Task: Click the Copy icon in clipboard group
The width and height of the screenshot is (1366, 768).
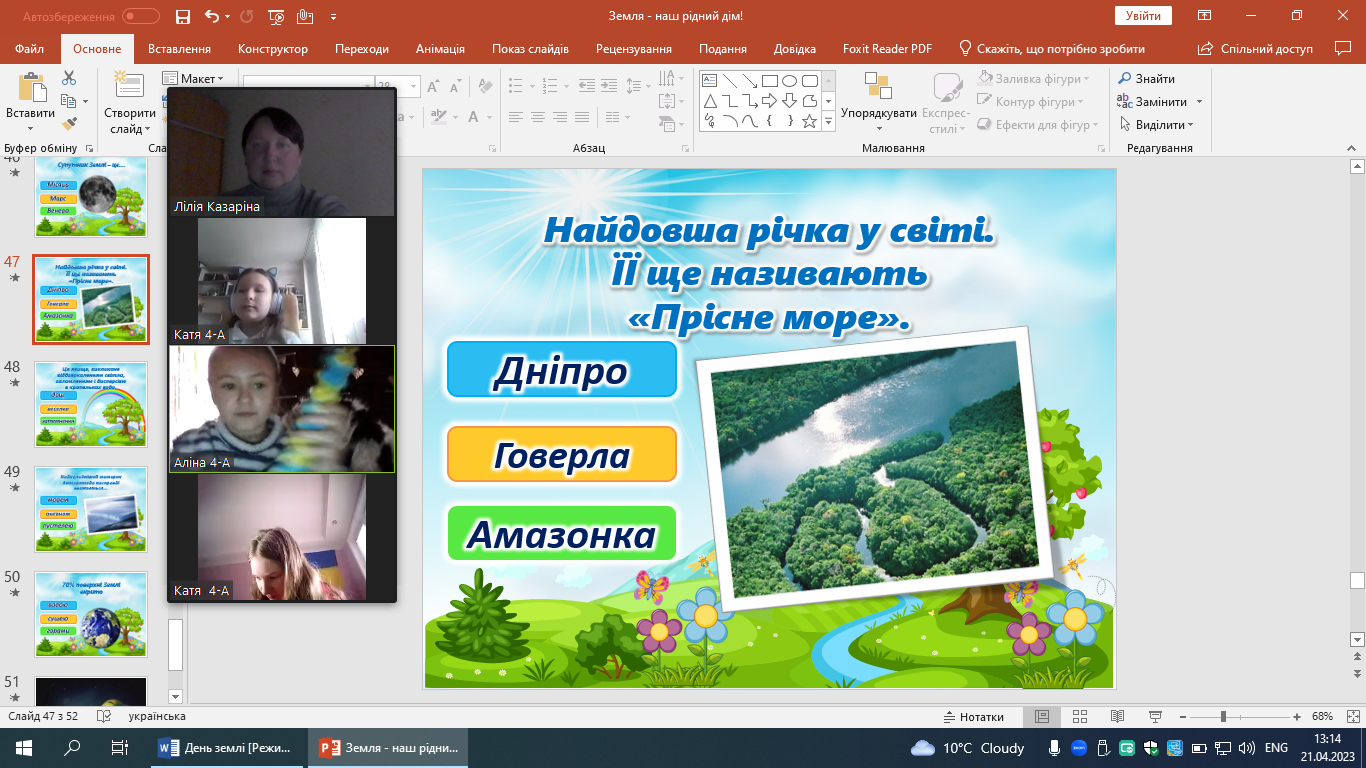Action: (68, 101)
